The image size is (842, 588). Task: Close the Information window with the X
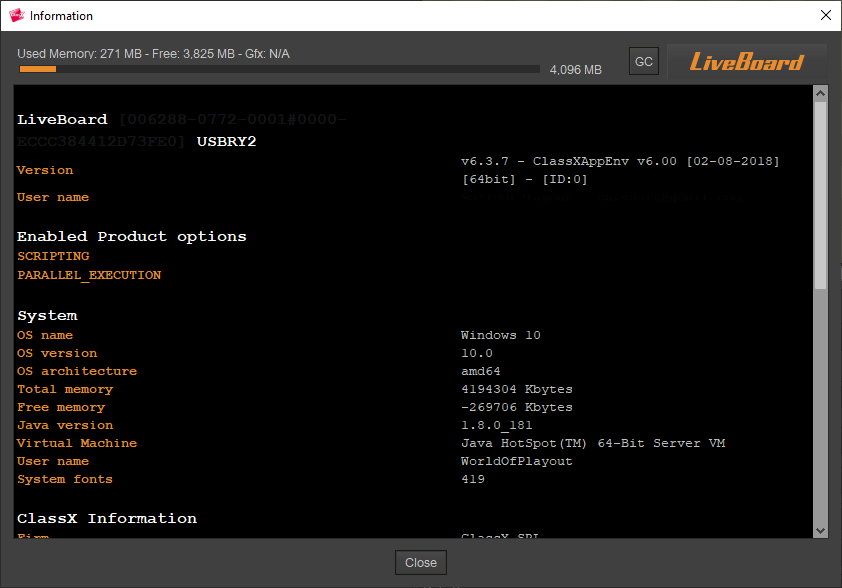click(x=825, y=16)
